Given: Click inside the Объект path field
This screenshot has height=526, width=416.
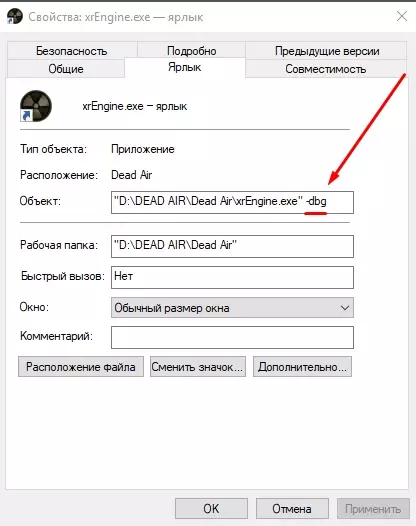Looking at the screenshot, I should click(232, 202).
